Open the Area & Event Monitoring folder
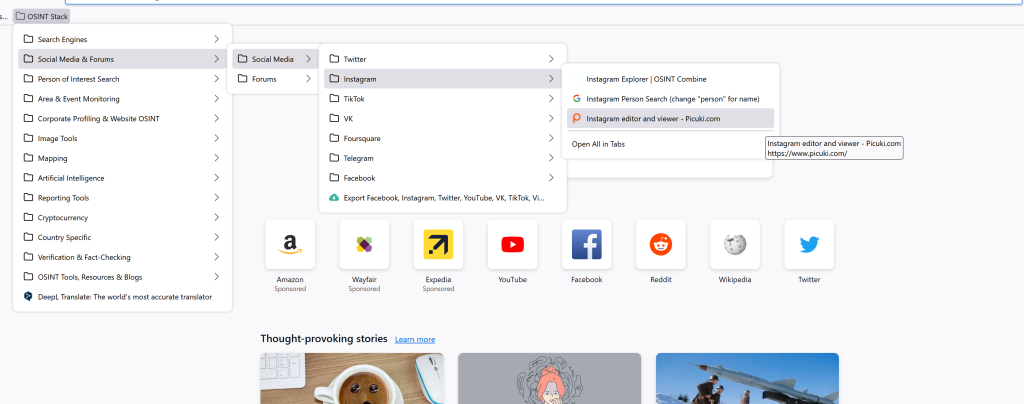 pos(122,99)
